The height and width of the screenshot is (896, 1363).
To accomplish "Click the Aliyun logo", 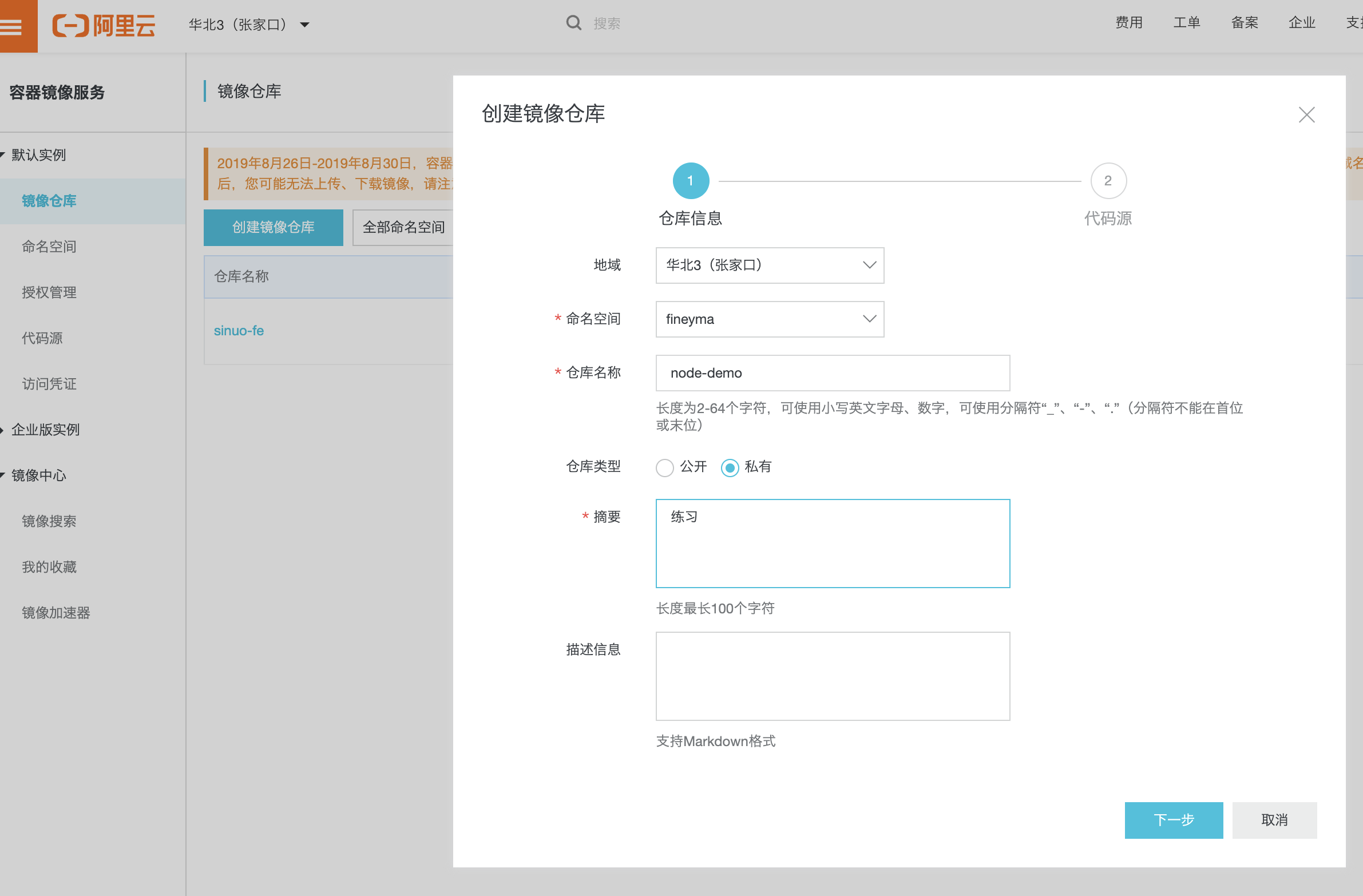I will (x=104, y=25).
